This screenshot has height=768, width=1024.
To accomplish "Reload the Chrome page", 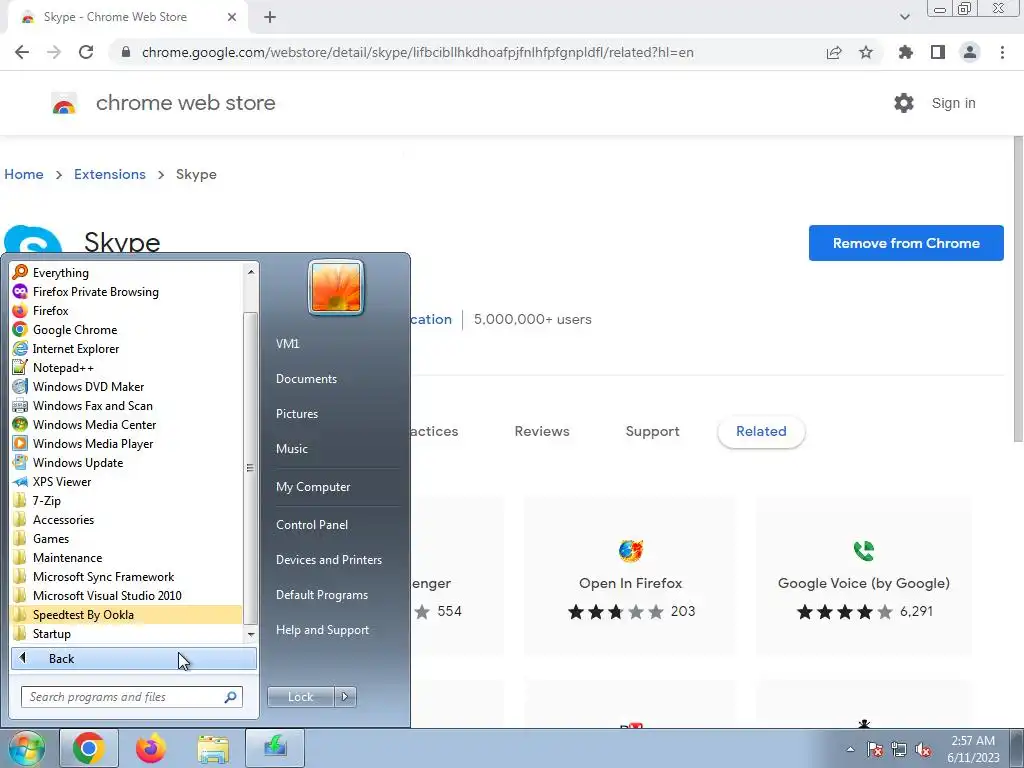I will click(86, 52).
